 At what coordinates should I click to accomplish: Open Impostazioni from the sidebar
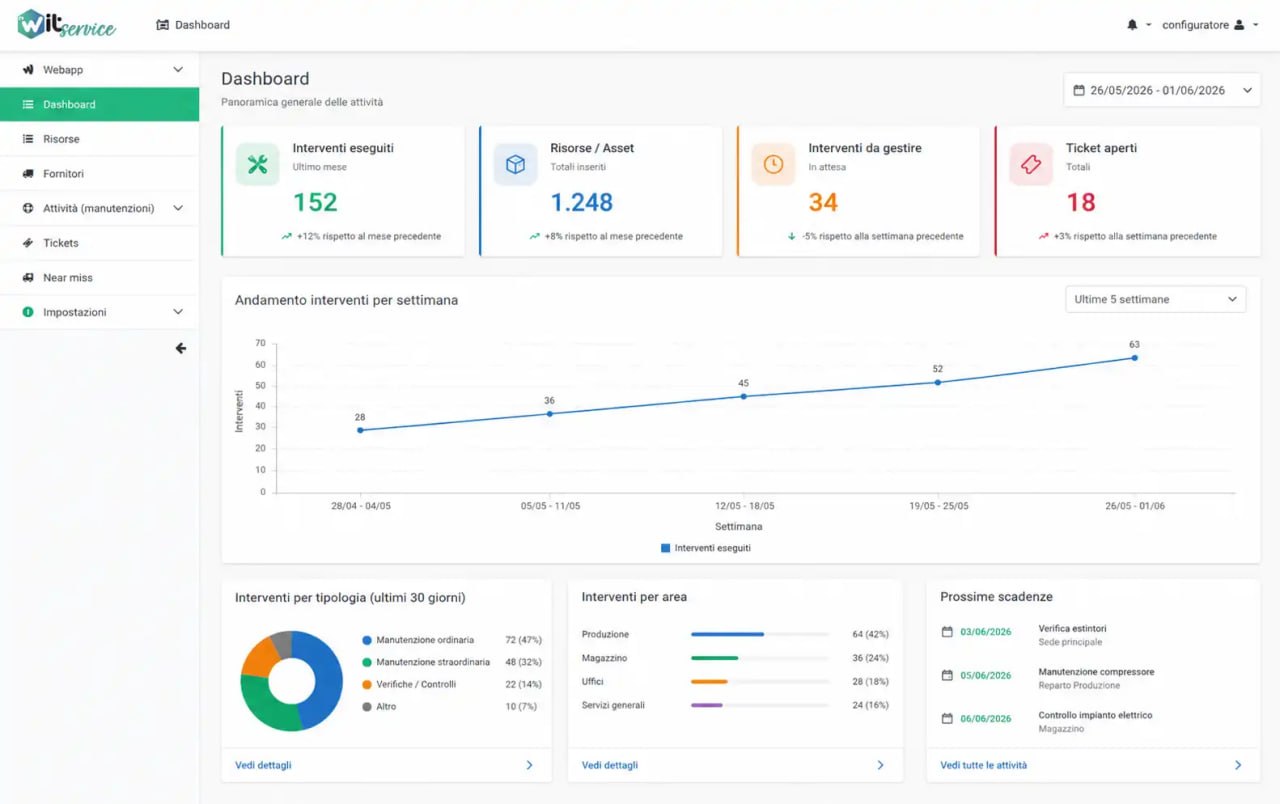click(100, 312)
